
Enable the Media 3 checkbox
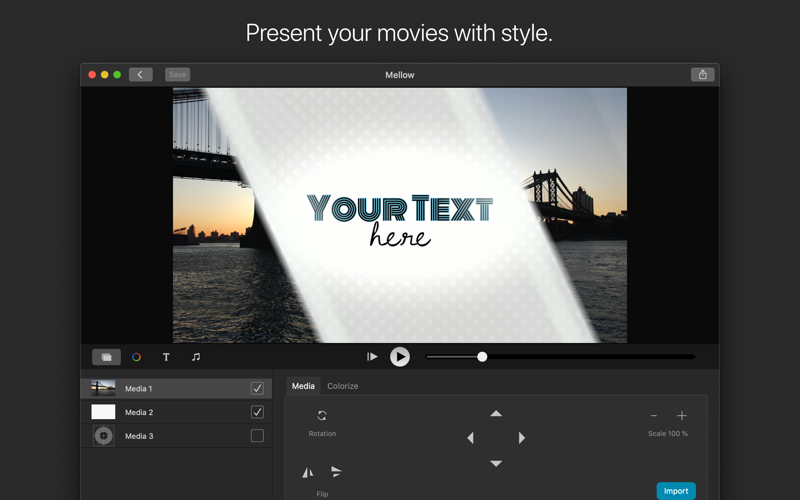[257, 436]
